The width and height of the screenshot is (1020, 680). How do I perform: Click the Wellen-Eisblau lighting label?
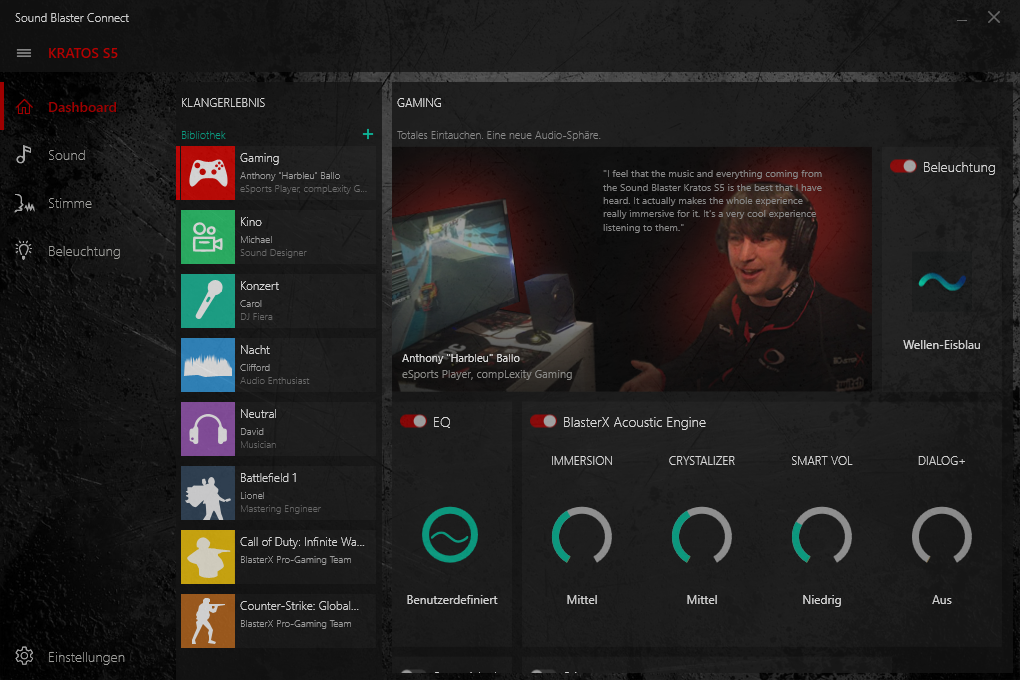pos(941,345)
